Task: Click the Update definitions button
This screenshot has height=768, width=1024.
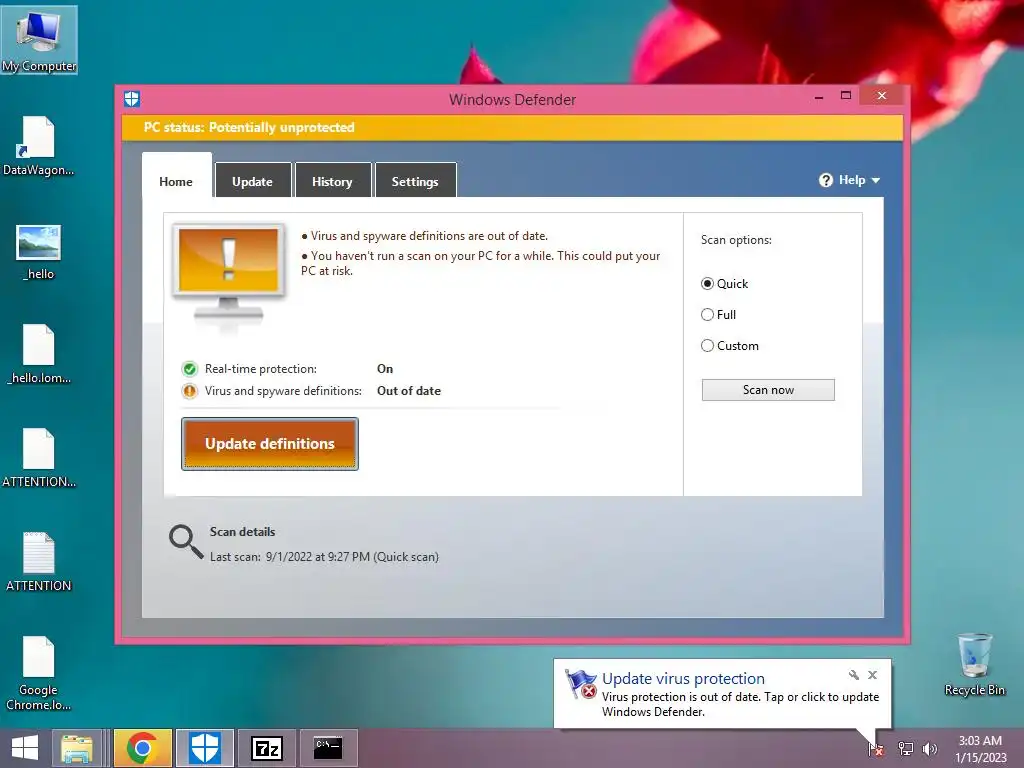Action: pyautogui.click(x=270, y=444)
